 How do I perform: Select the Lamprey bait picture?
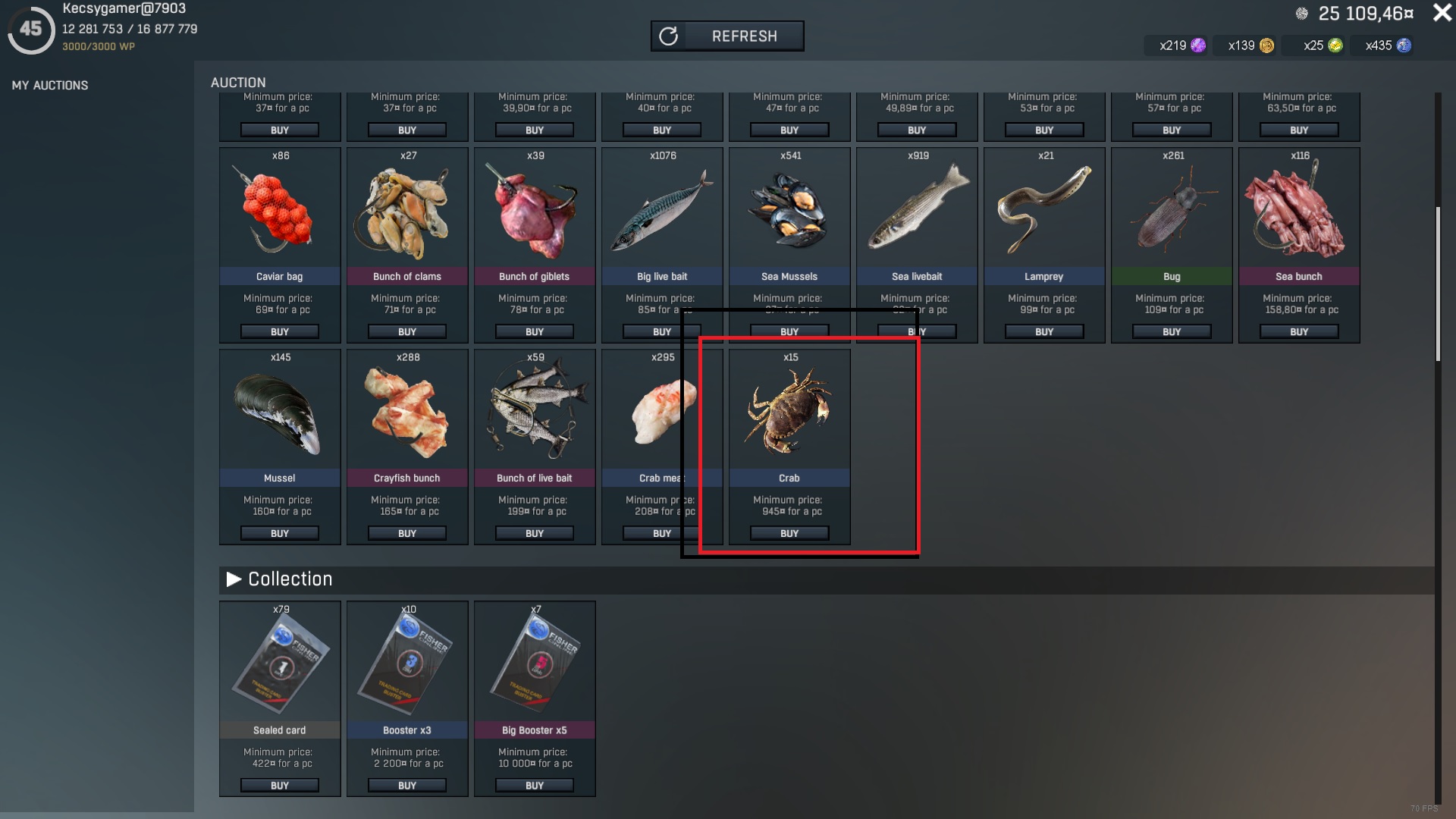point(1044,210)
